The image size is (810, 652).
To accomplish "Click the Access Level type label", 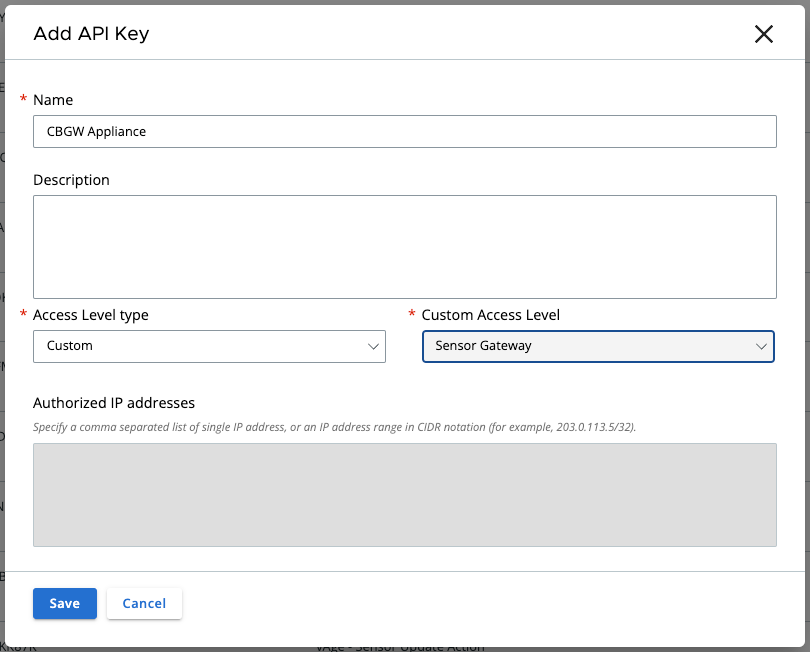I will tap(91, 315).
